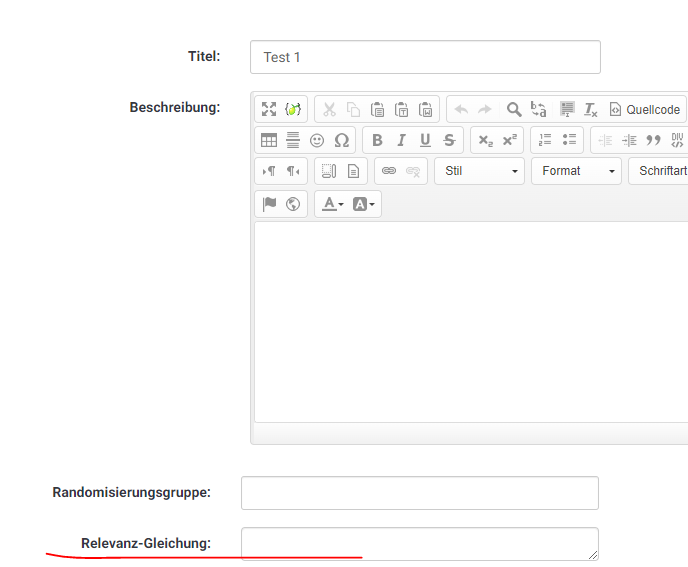Open the smiley emoticon picker
This screenshot has width=688, height=567.
point(317,140)
